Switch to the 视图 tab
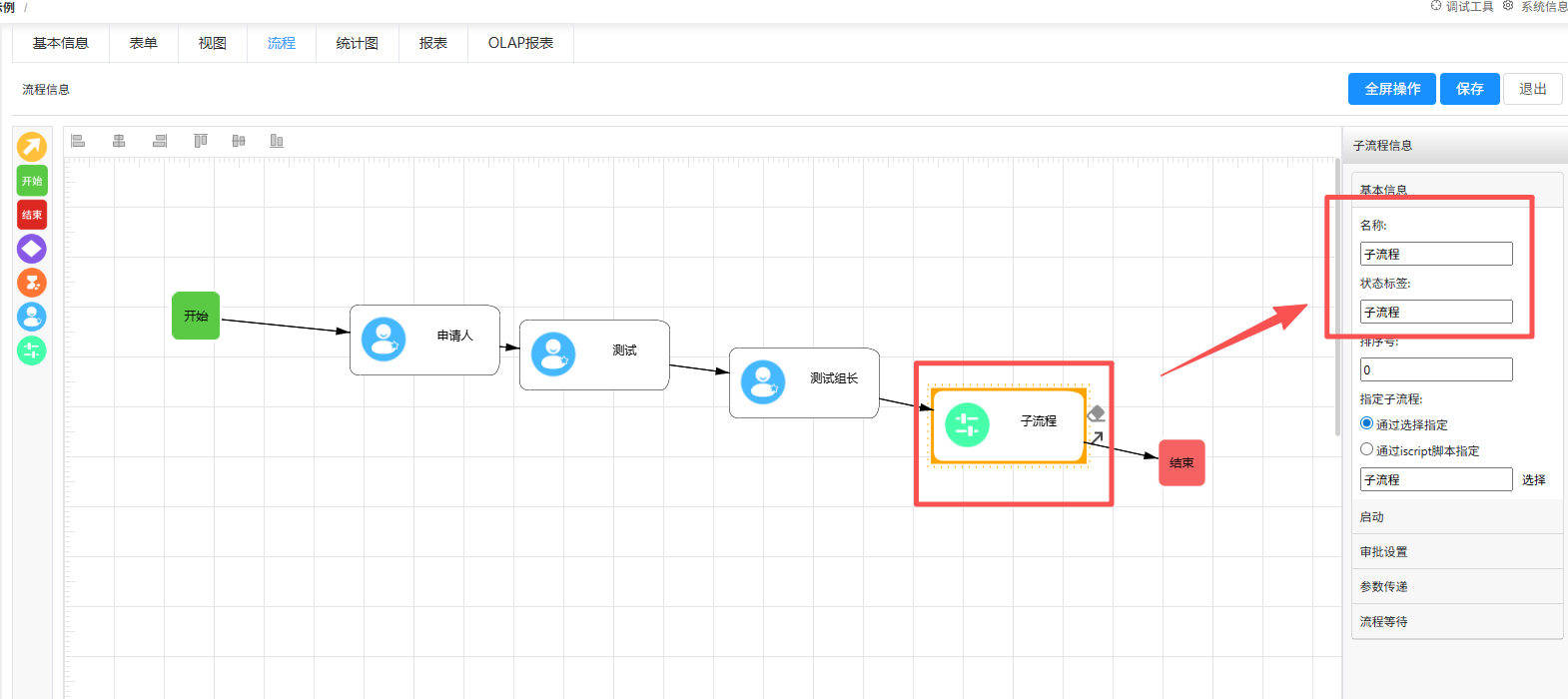 (213, 43)
